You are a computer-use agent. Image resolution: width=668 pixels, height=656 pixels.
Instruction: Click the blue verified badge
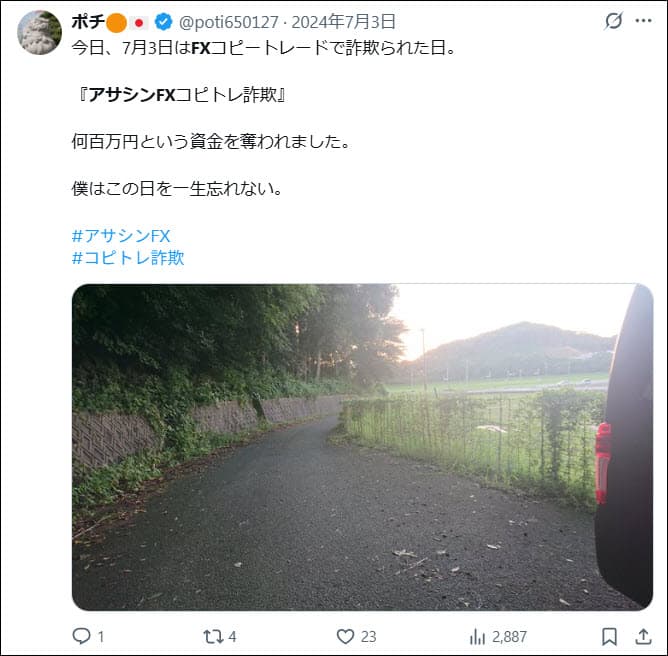(x=164, y=22)
